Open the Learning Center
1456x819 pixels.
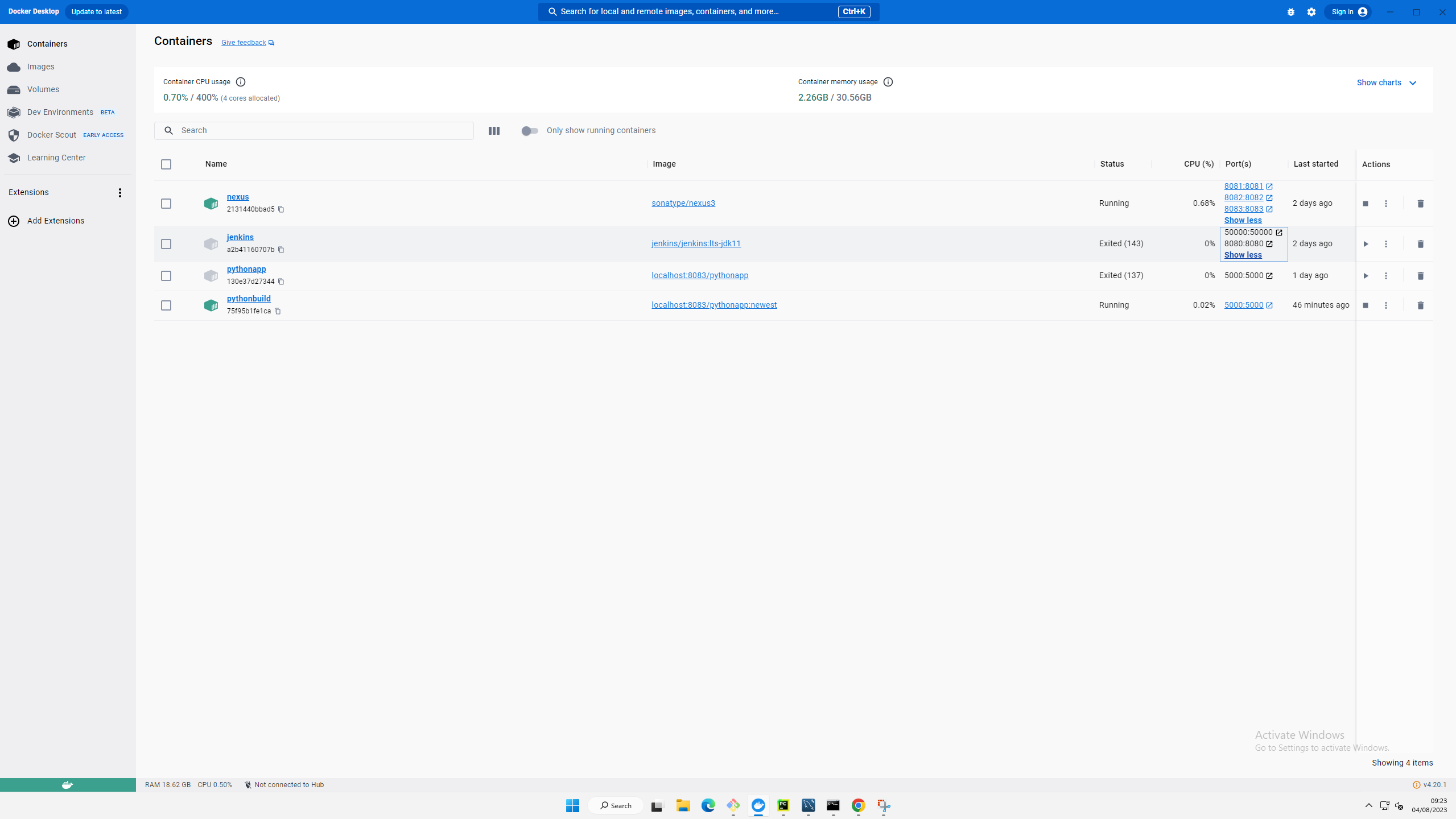point(56,158)
